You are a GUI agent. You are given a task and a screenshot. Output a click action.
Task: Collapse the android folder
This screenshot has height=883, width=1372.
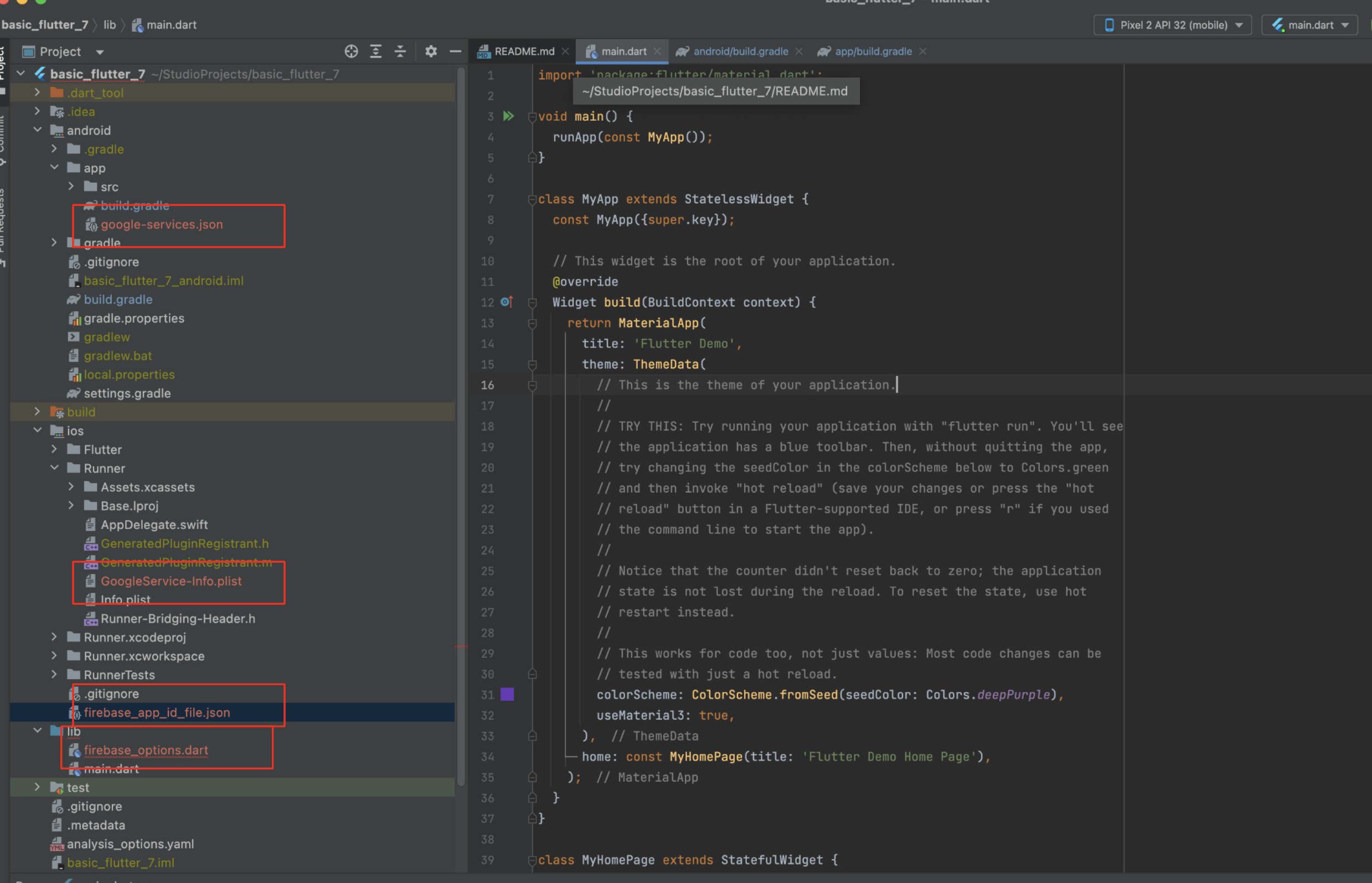click(x=38, y=130)
